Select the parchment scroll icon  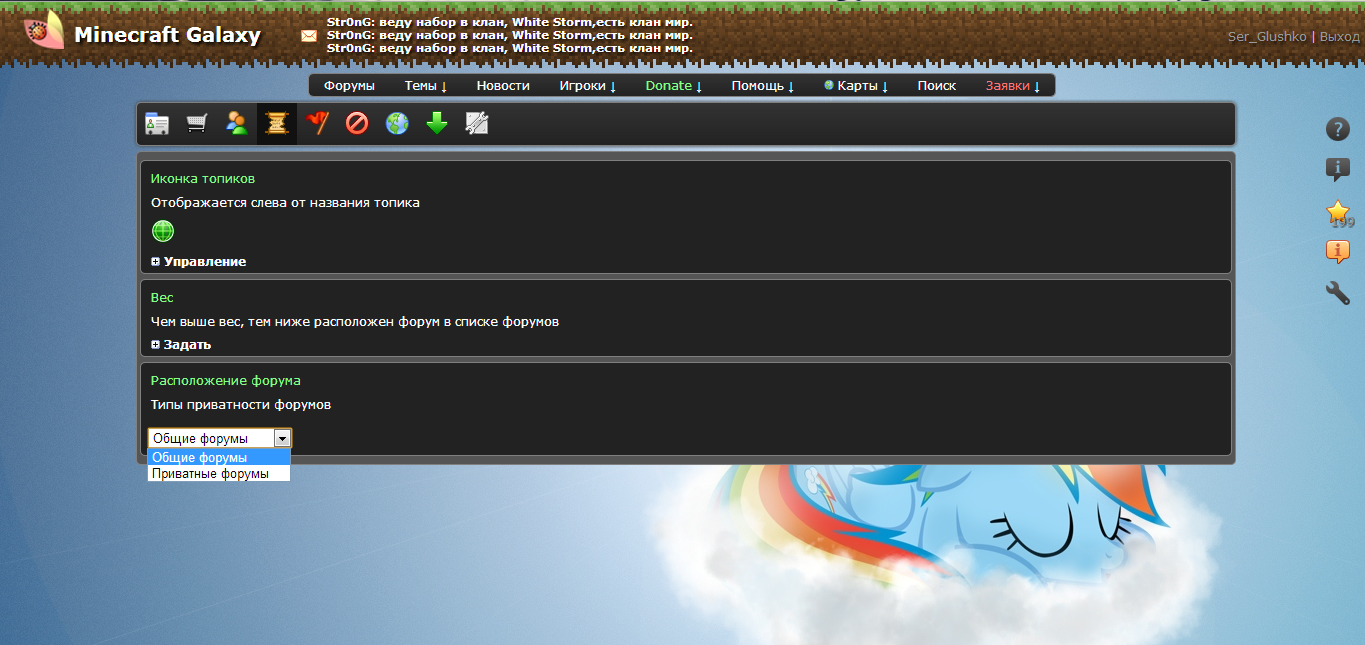[x=277, y=124]
